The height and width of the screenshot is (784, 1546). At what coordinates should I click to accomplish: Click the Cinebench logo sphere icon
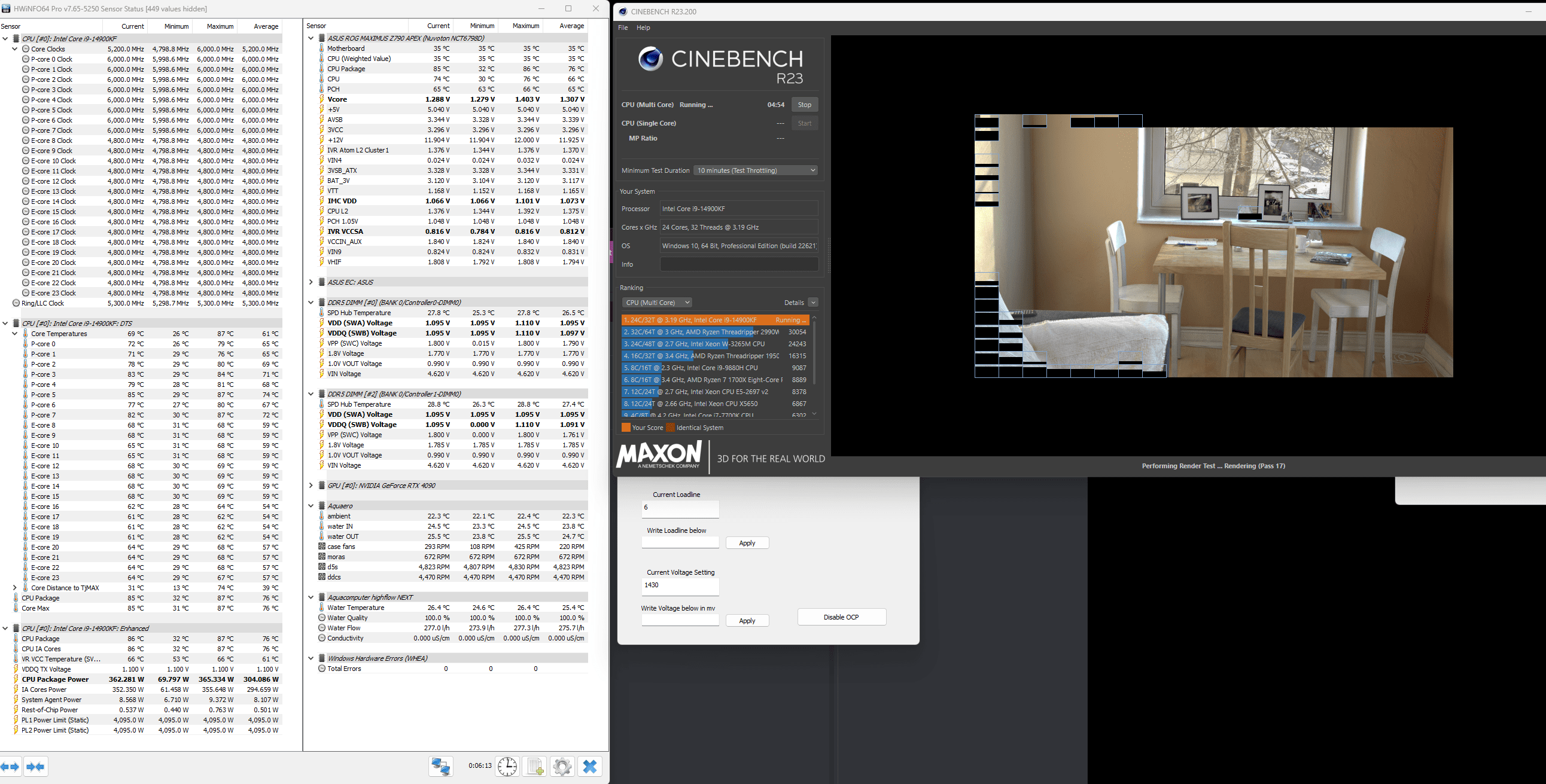click(x=650, y=59)
